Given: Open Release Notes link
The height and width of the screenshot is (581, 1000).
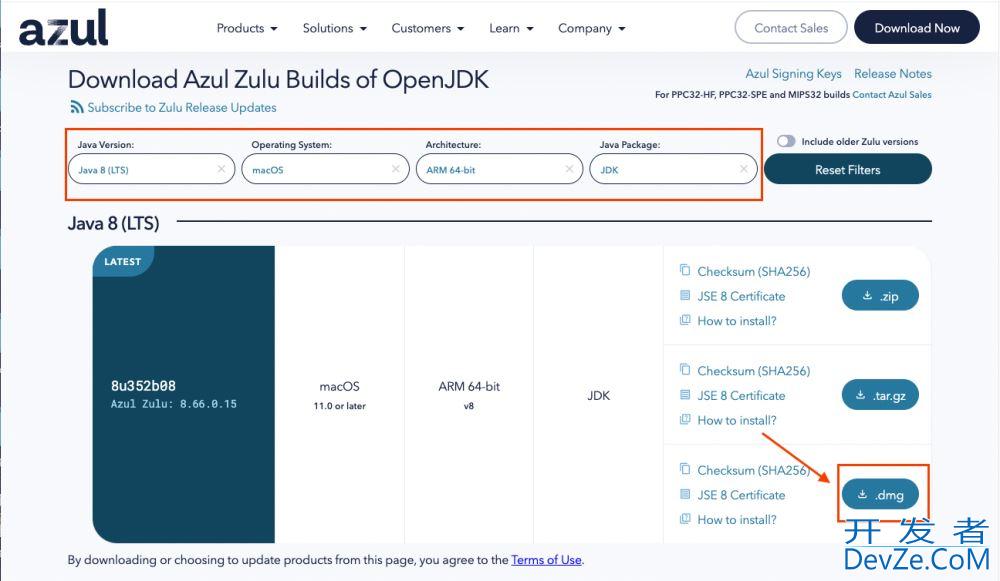Looking at the screenshot, I should [x=893, y=73].
